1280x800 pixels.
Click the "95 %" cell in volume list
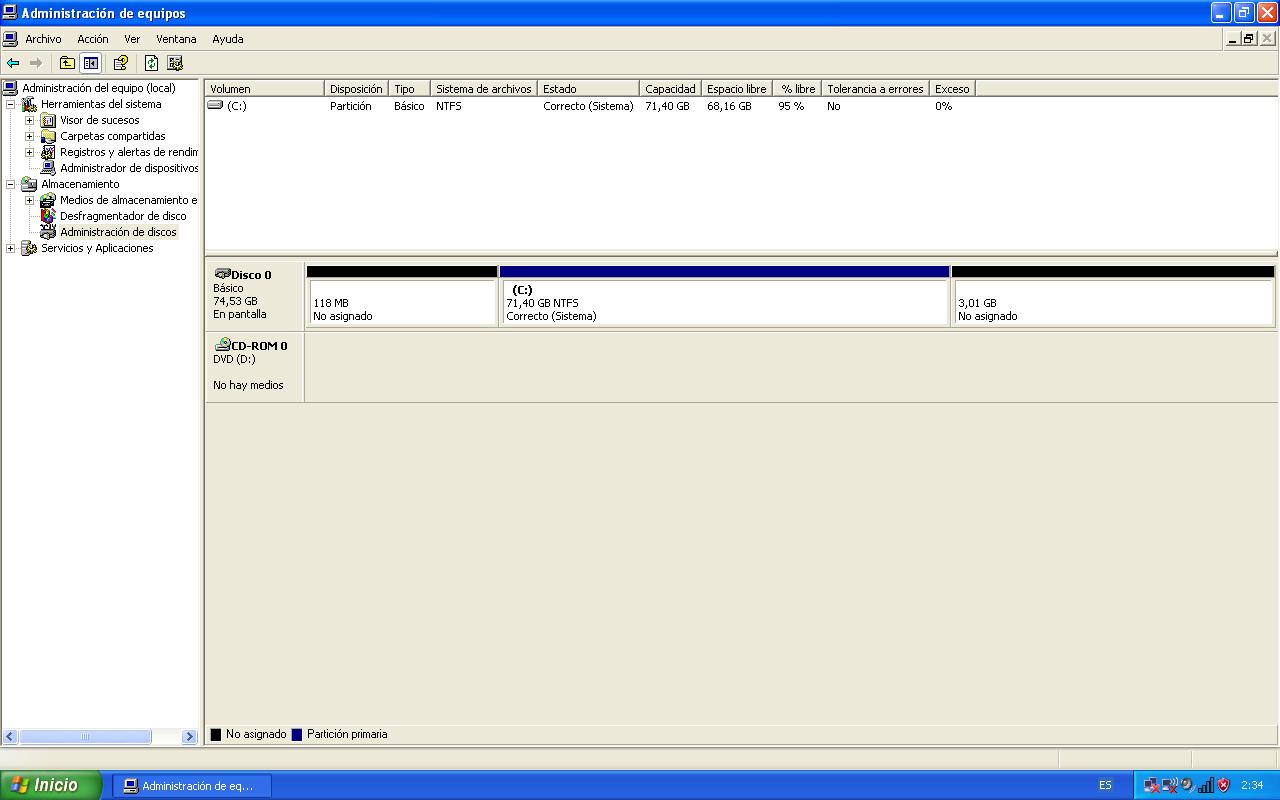791,106
